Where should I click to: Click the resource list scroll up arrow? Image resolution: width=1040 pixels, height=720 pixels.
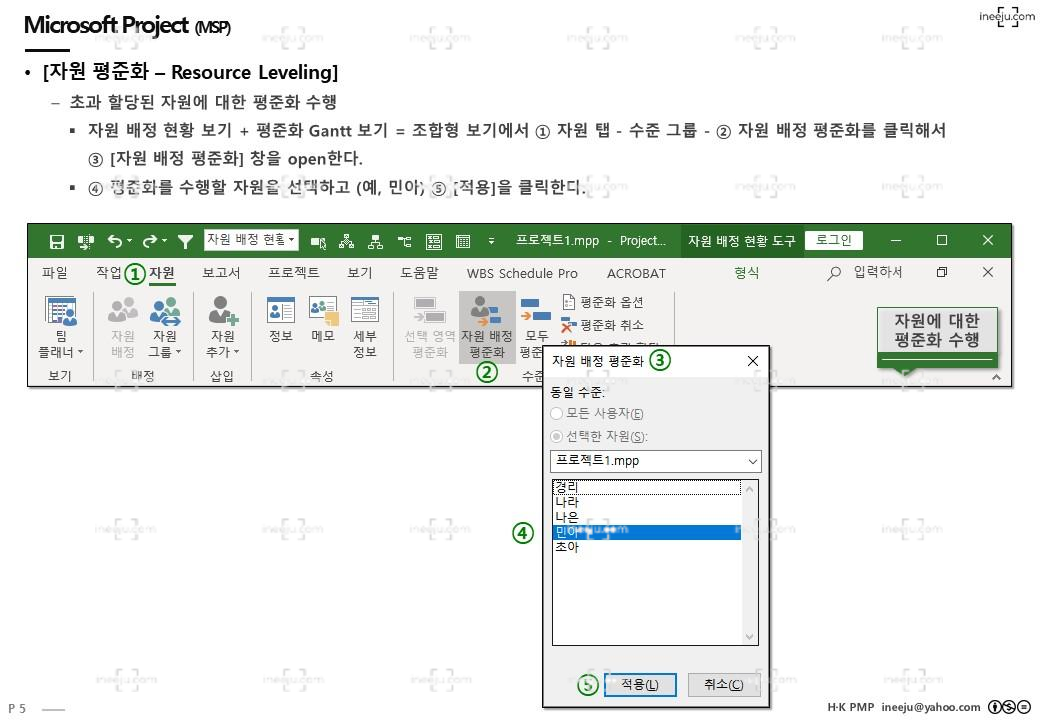click(x=749, y=489)
